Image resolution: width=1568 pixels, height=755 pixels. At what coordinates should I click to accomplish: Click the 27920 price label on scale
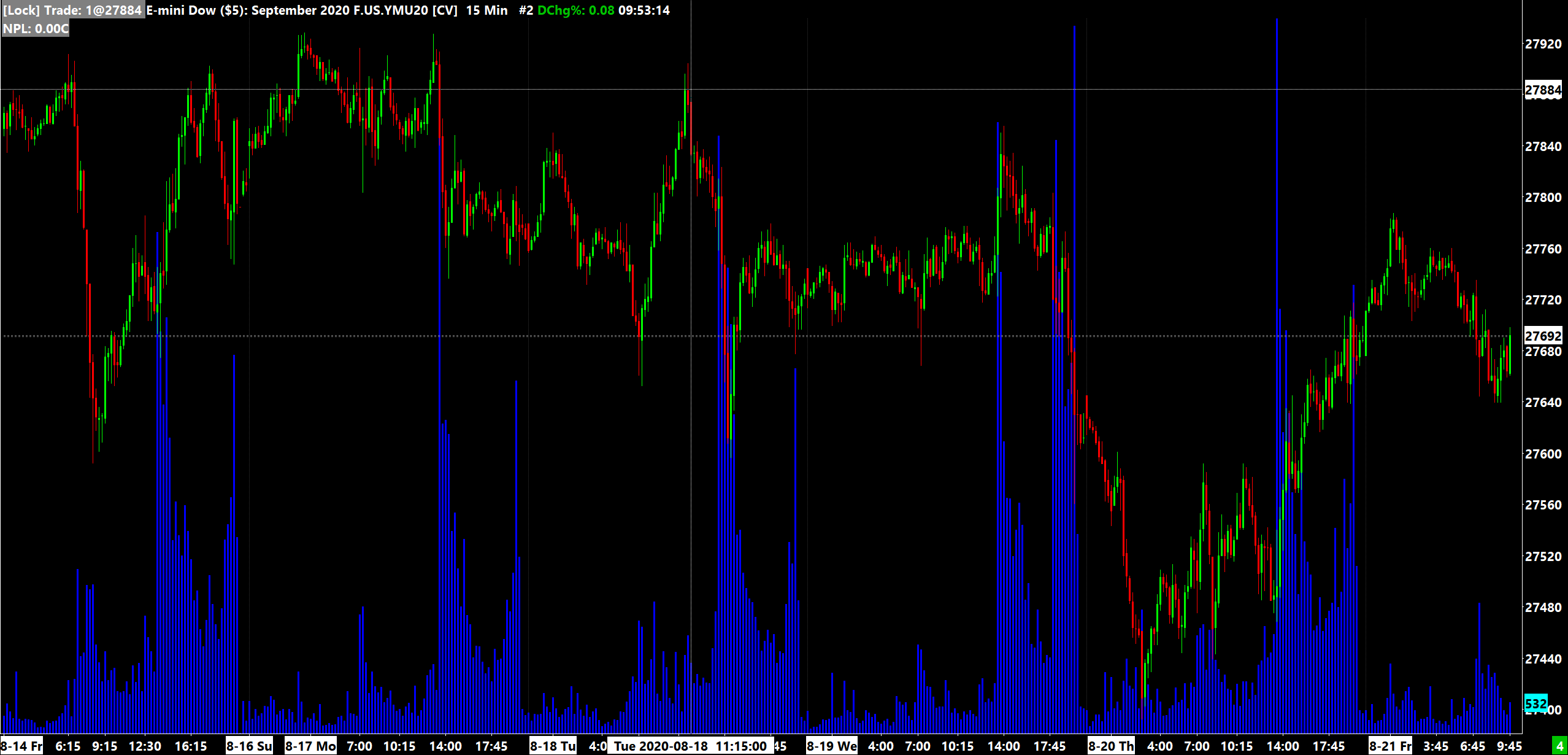pos(1543,44)
